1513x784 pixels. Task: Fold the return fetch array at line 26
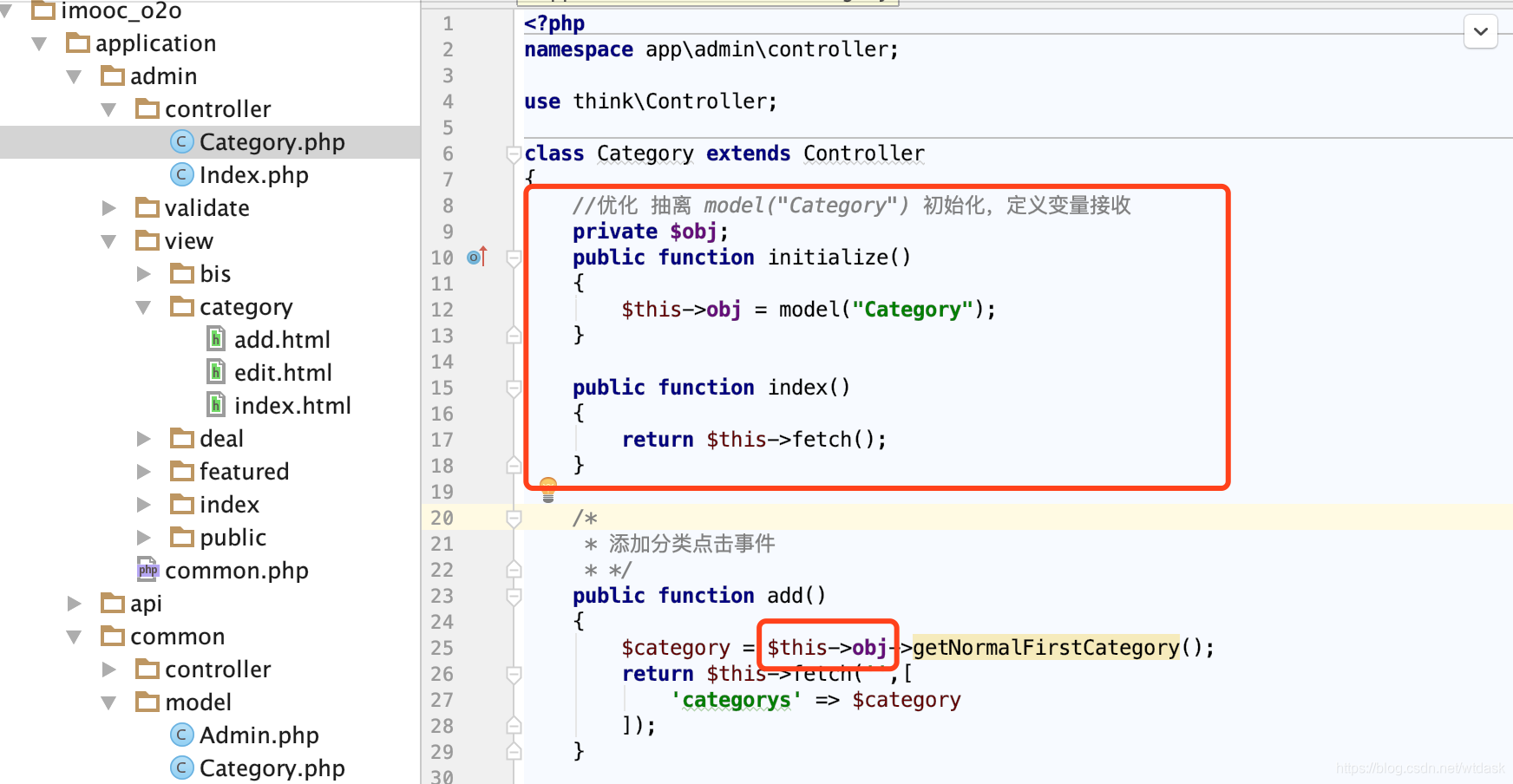(514, 675)
